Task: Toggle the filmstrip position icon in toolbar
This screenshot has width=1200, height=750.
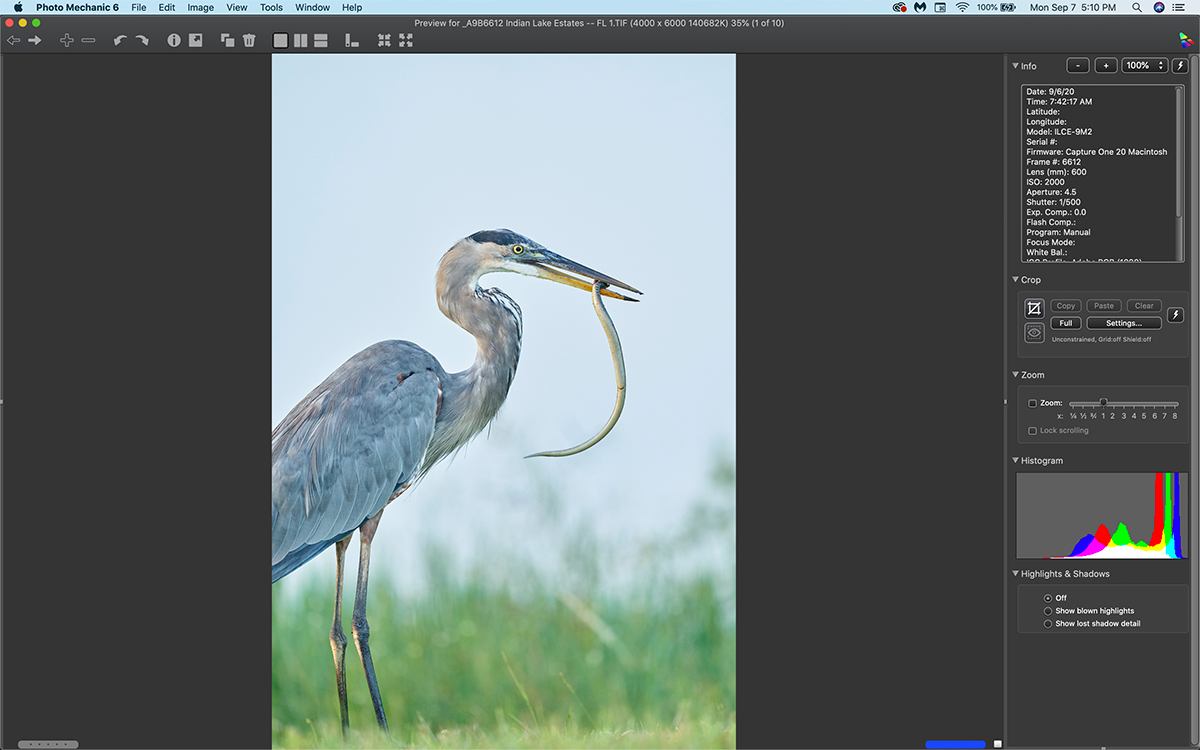Action: pos(352,40)
